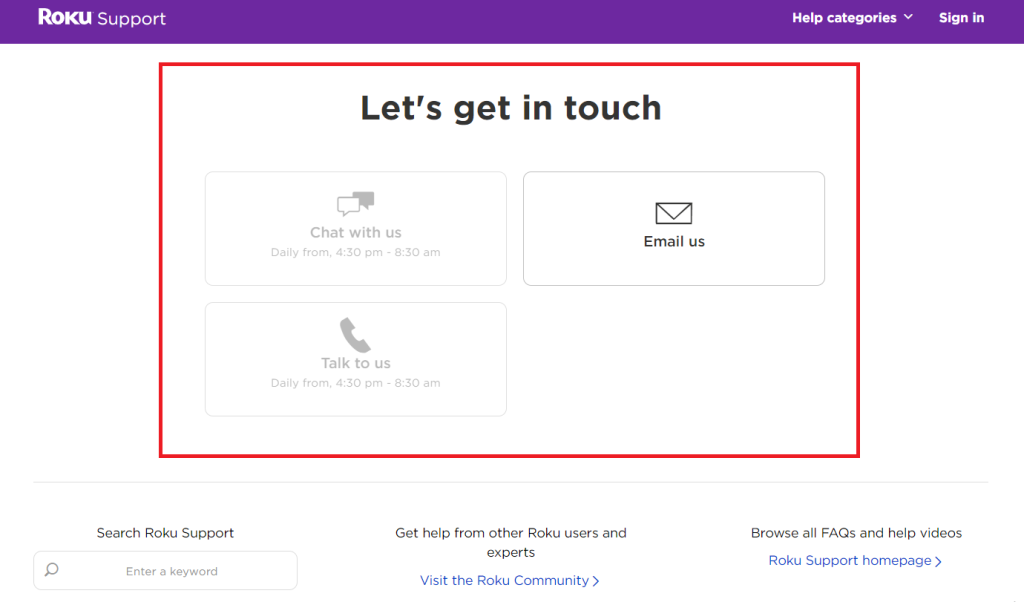
Task: Open the Help categories menu
Action: [844, 18]
